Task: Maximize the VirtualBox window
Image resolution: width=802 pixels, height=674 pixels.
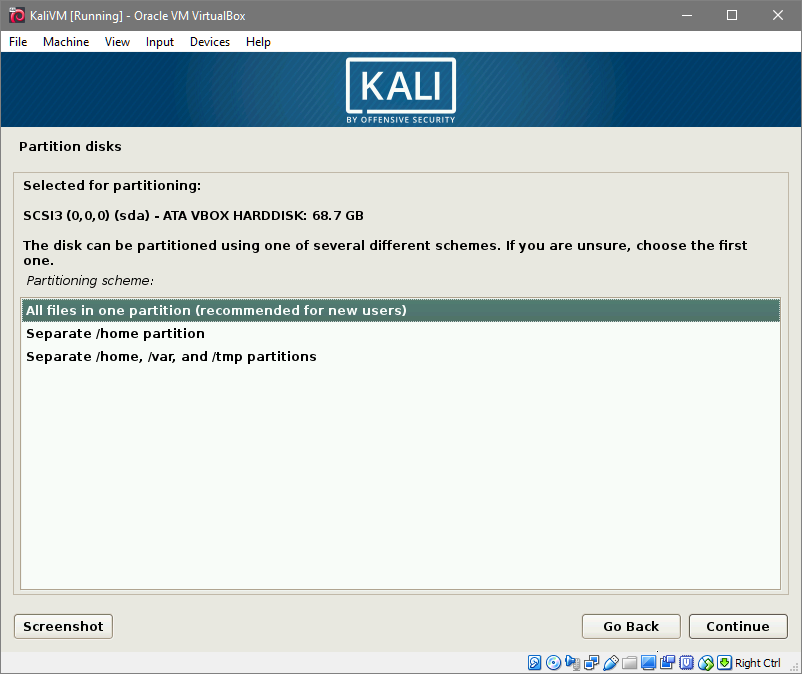Action: (732, 15)
